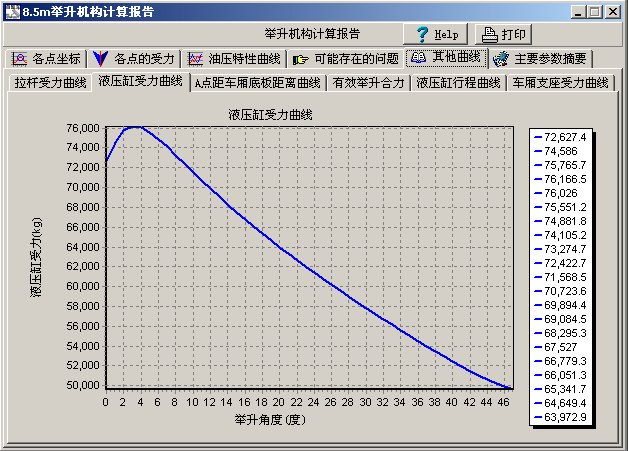The width and height of the screenshot is (628, 451).
Task: Maximize the calculation report window
Action: (x=595, y=12)
